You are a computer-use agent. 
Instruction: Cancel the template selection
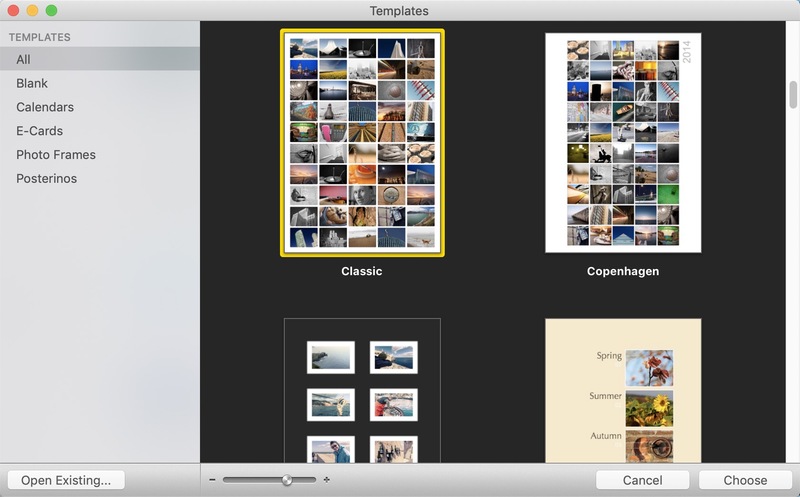pos(643,480)
